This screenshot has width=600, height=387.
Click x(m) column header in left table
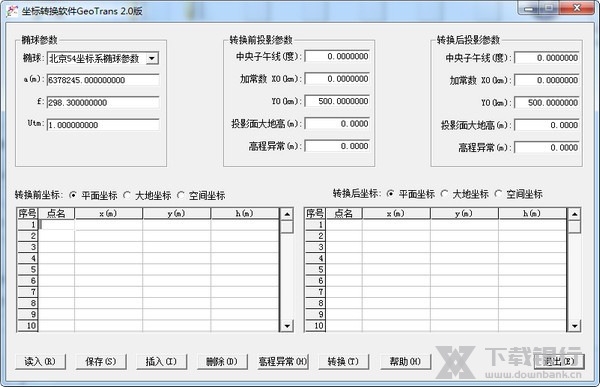pos(109,214)
